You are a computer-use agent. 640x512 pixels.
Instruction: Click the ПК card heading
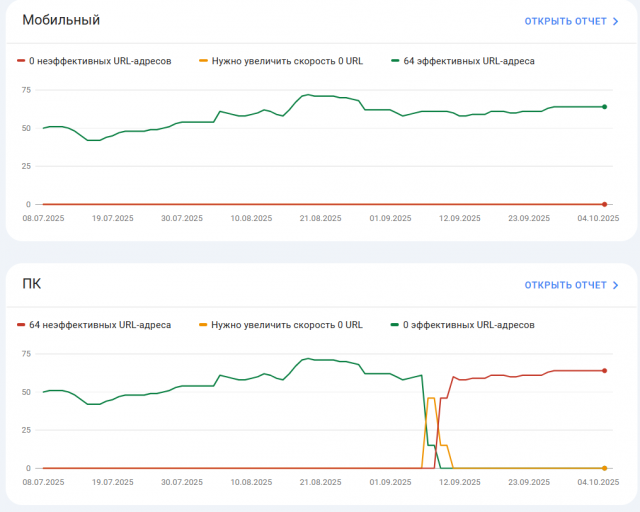tap(31, 285)
